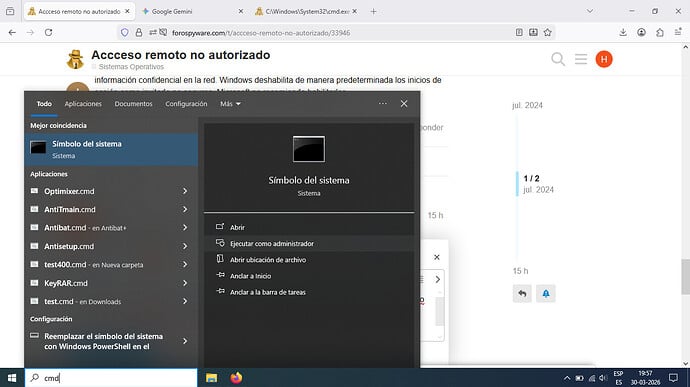The width and height of the screenshot is (690, 387).
Task: Click the padlock site info icon
Action: pyautogui.click(x=139, y=33)
